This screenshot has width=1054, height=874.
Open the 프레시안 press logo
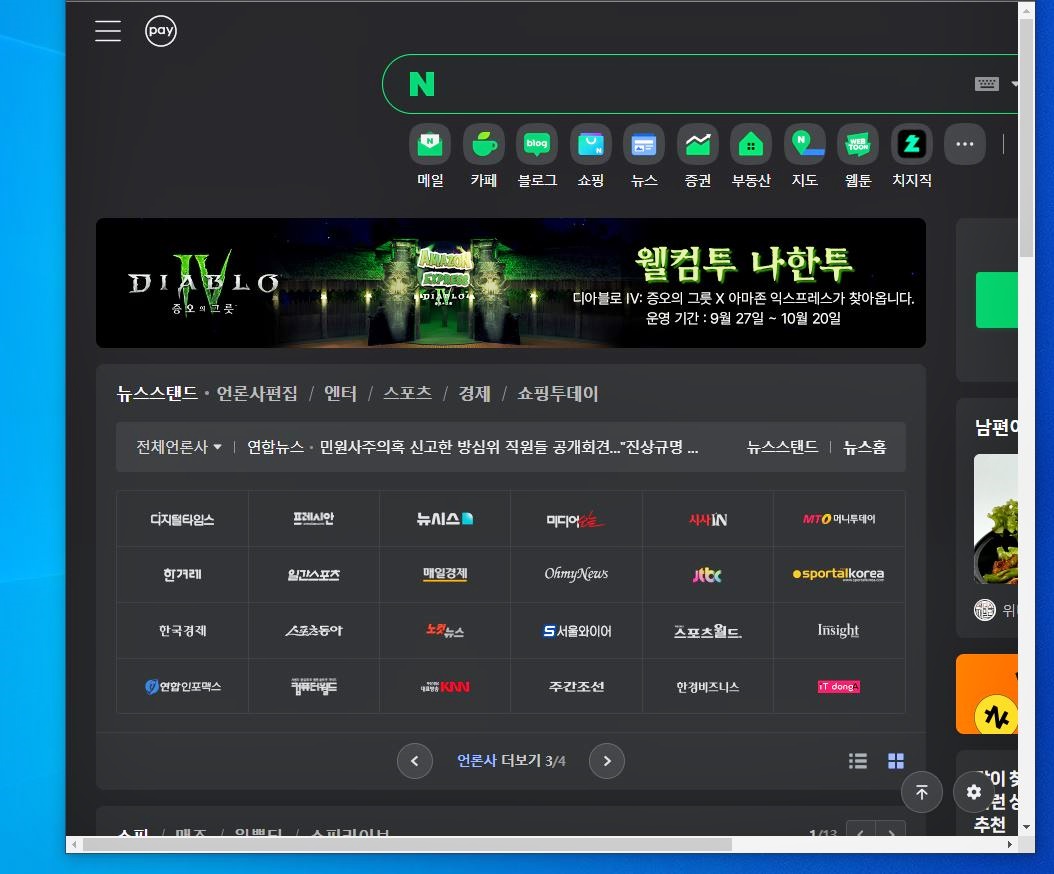pyautogui.click(x=313, y=519)
